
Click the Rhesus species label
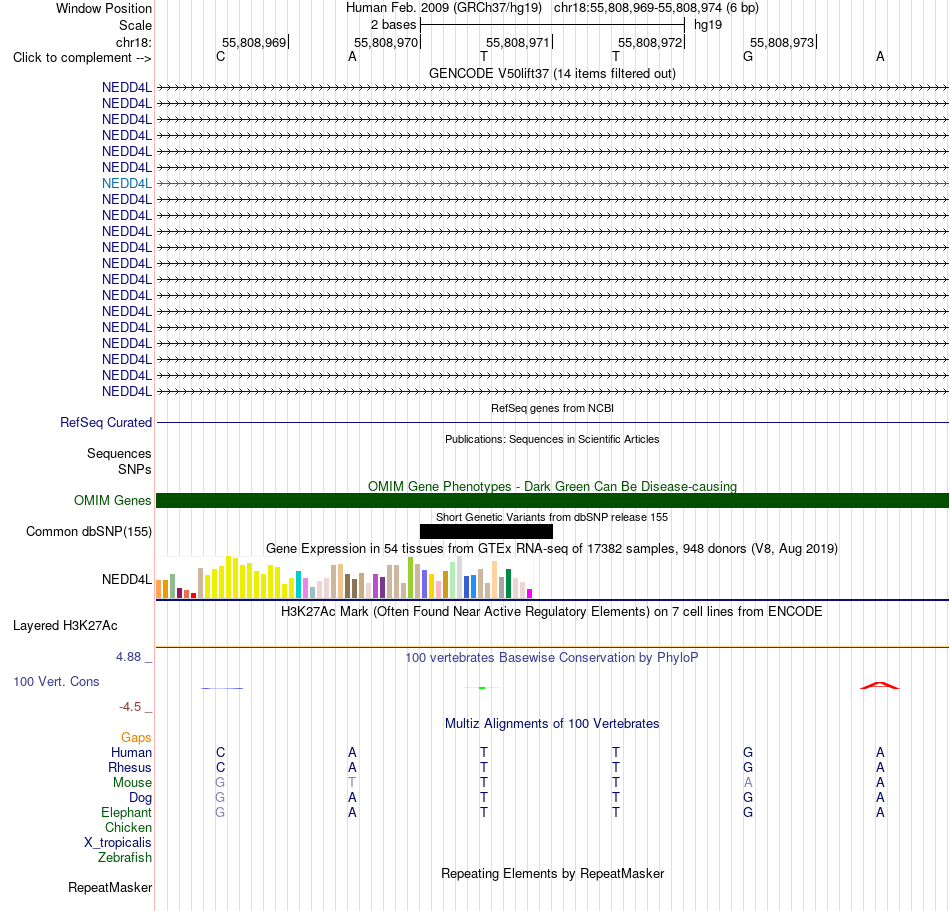[x=130, y=767]
